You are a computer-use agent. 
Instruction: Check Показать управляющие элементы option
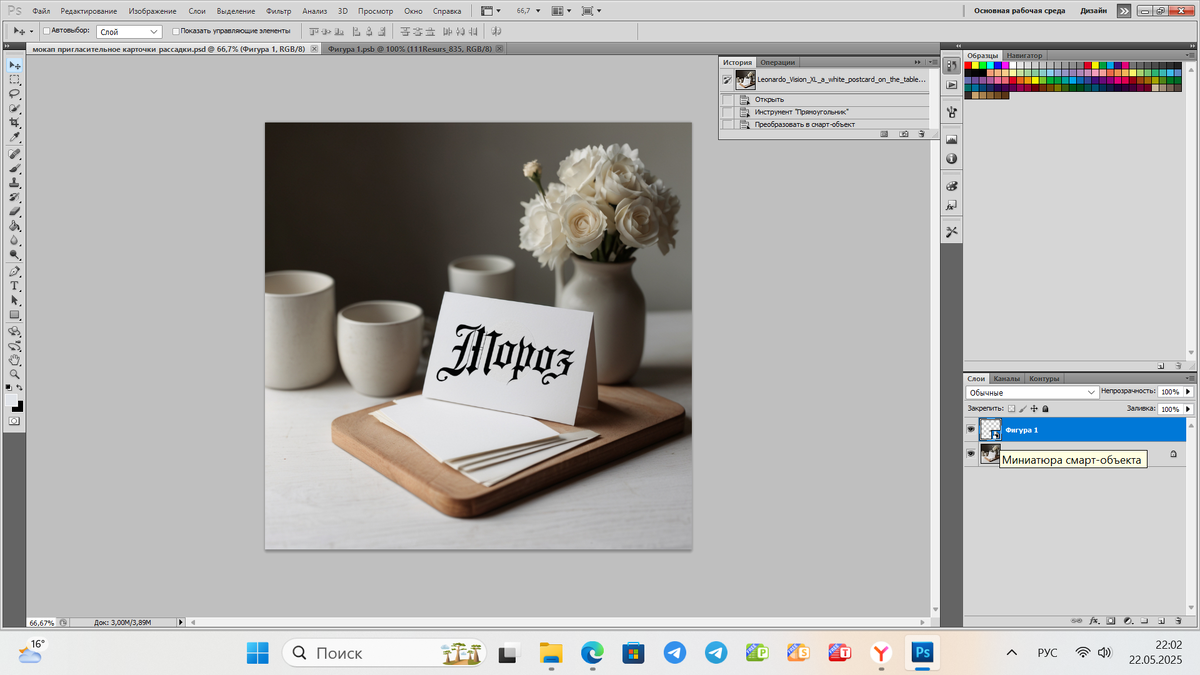point(176,31)
